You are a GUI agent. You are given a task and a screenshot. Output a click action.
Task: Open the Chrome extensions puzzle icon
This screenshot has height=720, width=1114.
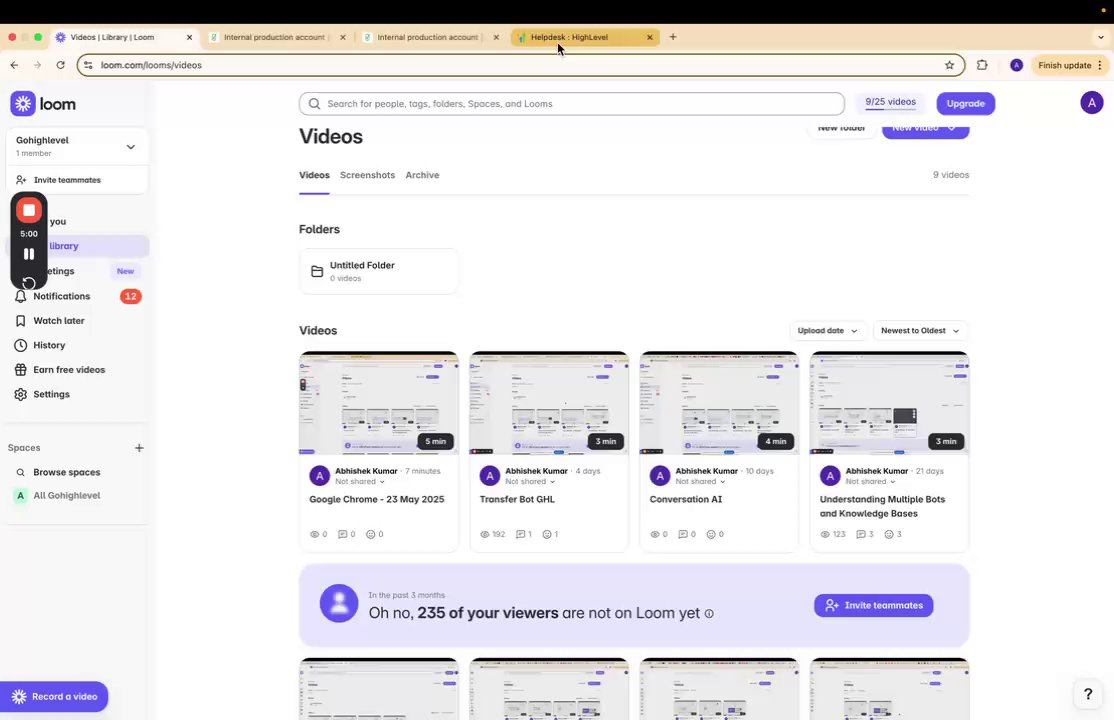(982, 65)
